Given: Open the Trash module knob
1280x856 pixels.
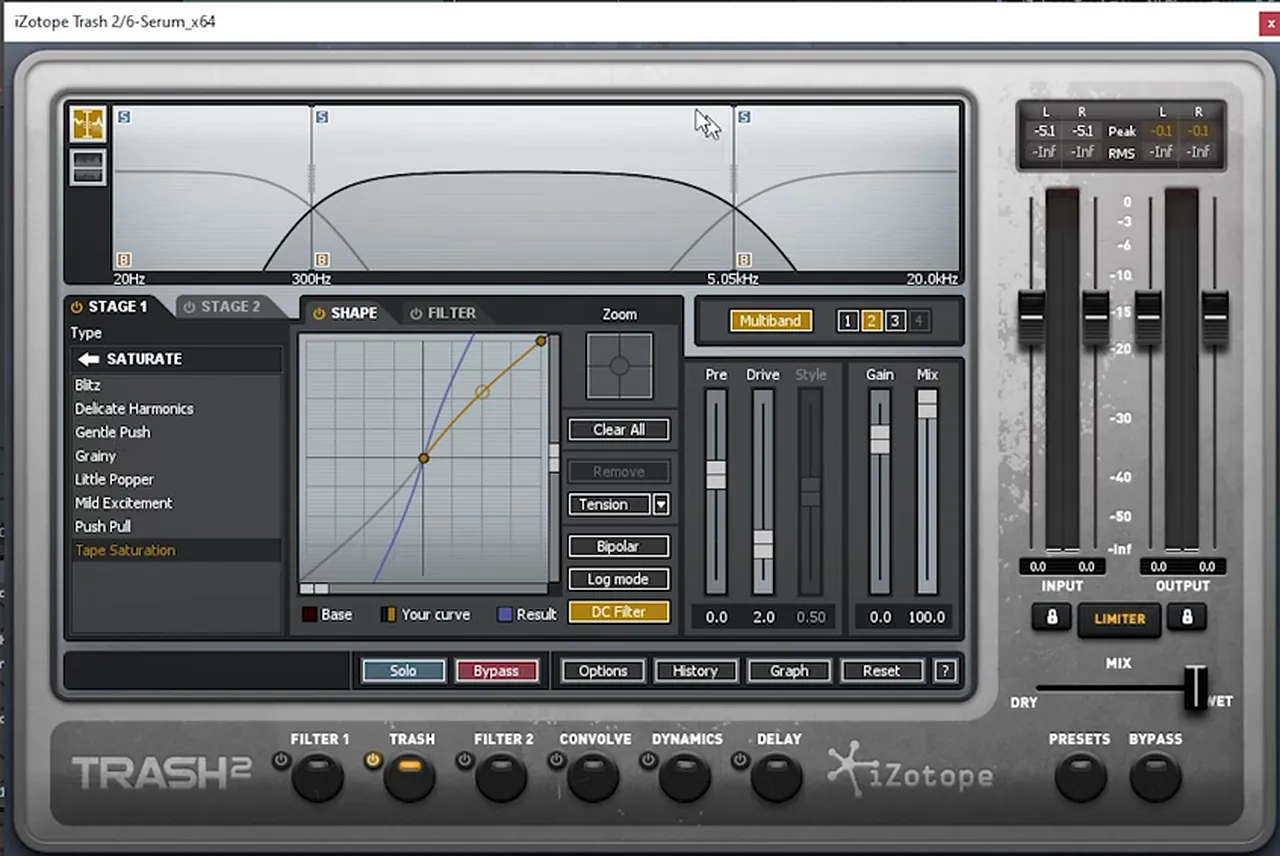Looking at the screenshot, I should (x=410, y=776).
